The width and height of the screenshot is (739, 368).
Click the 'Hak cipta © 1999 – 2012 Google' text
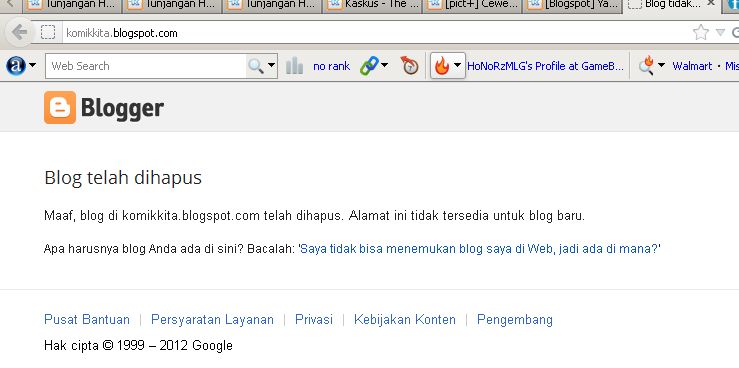click(x=138, y=345)
